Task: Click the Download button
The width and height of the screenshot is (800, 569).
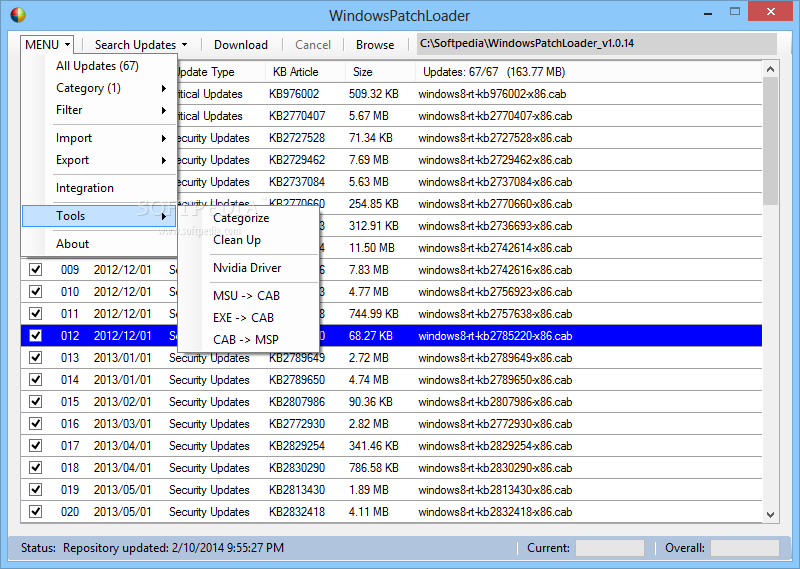Action: pos(241,45)
